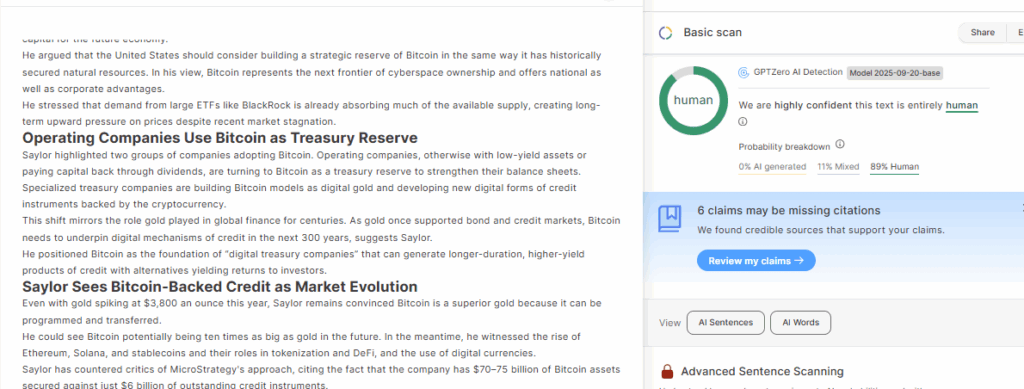The height and width of the screenshot is (389, 1024).
Task: Click the Basic scan circular logo icon
Action: coord(665,33)
